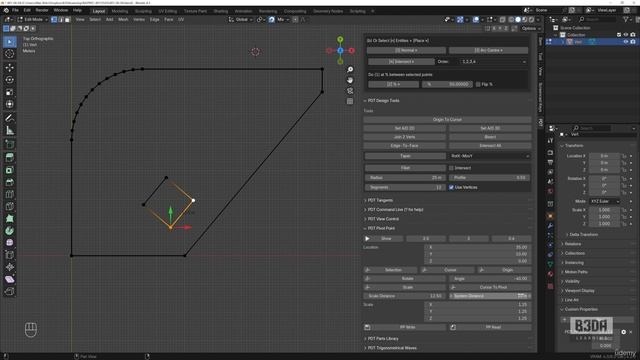Toggle visibility eye of Vert object in outliner
This screenshot has height=360, width=640.
pyautogui.click(x=626, y=42)
